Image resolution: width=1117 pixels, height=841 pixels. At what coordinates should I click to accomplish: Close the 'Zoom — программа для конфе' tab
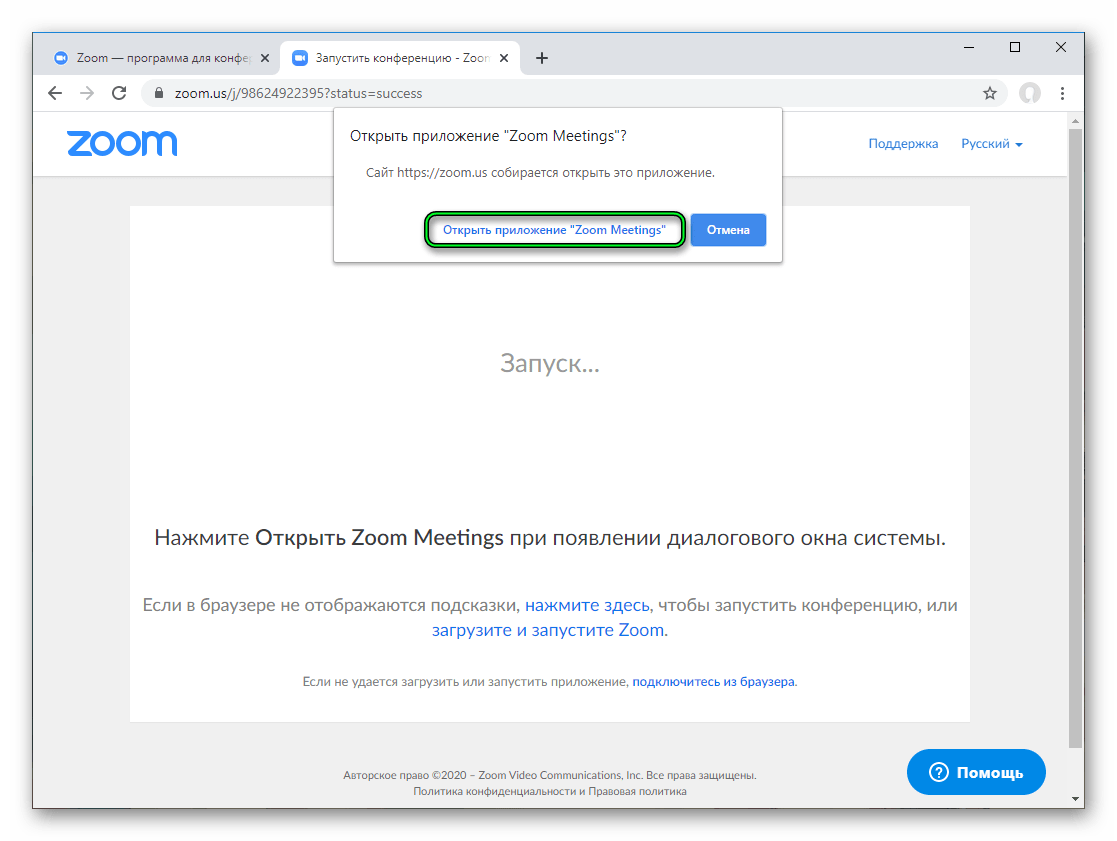click(x=265, y=58)
